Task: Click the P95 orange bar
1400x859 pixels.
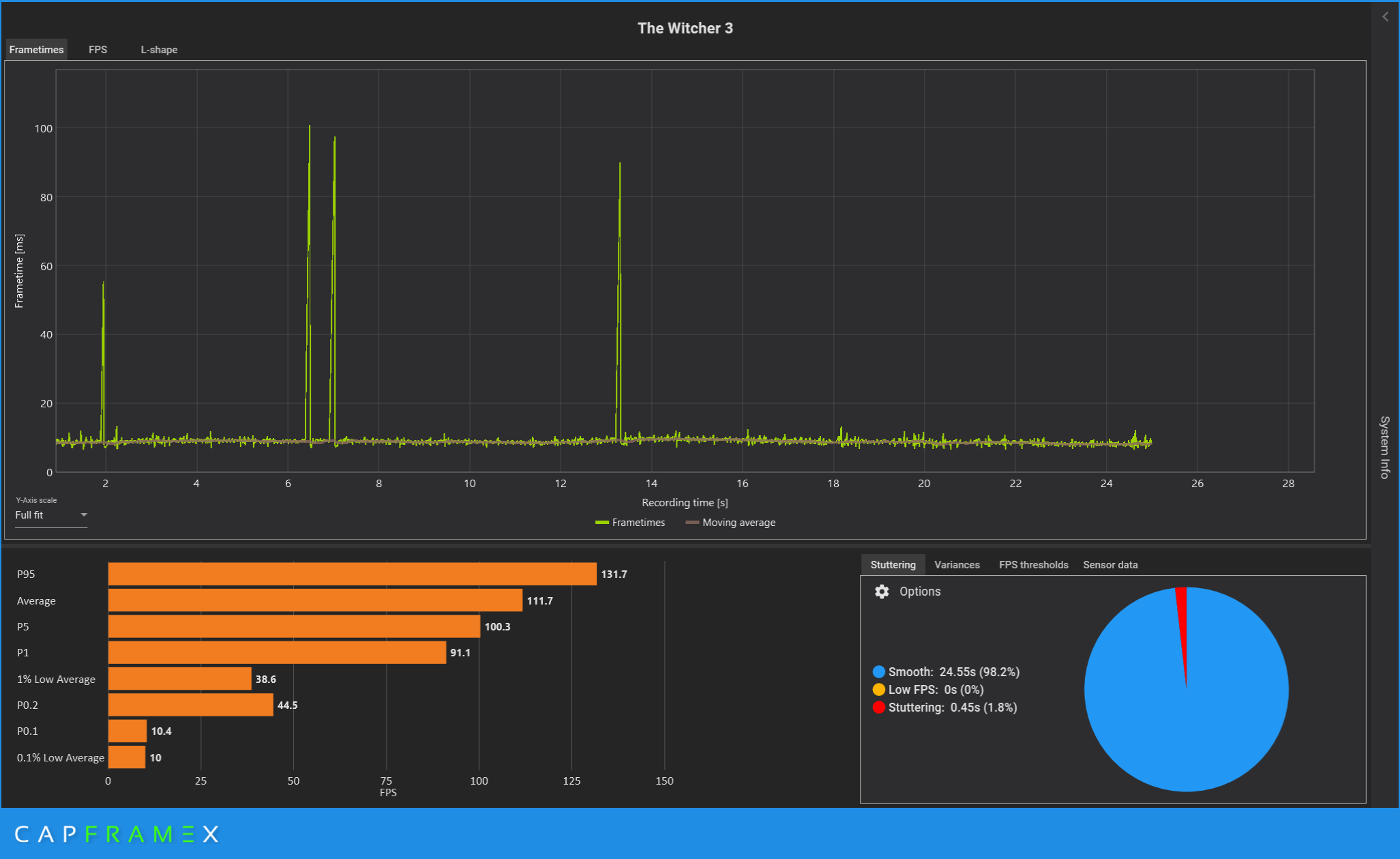Action: click(352, 574)
